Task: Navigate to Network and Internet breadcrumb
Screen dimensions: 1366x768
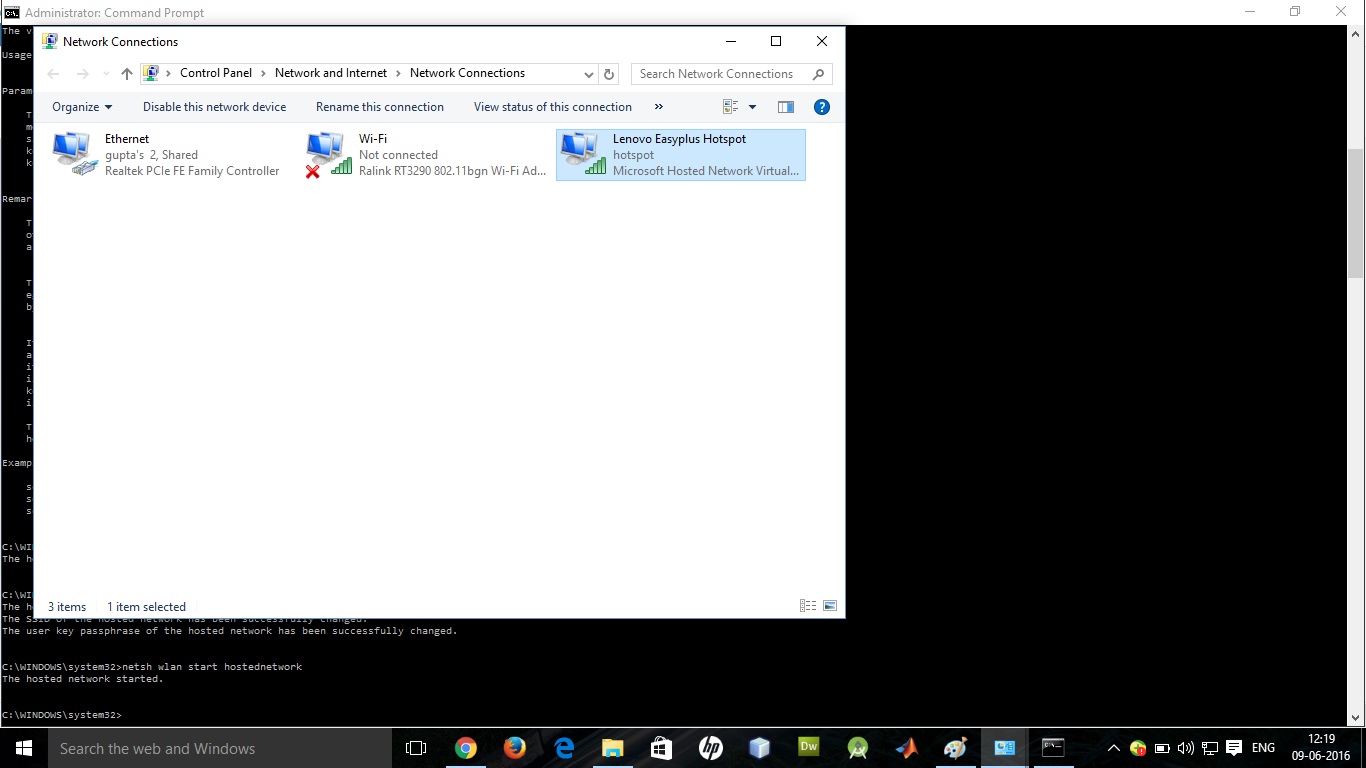Action: (331, 73)
